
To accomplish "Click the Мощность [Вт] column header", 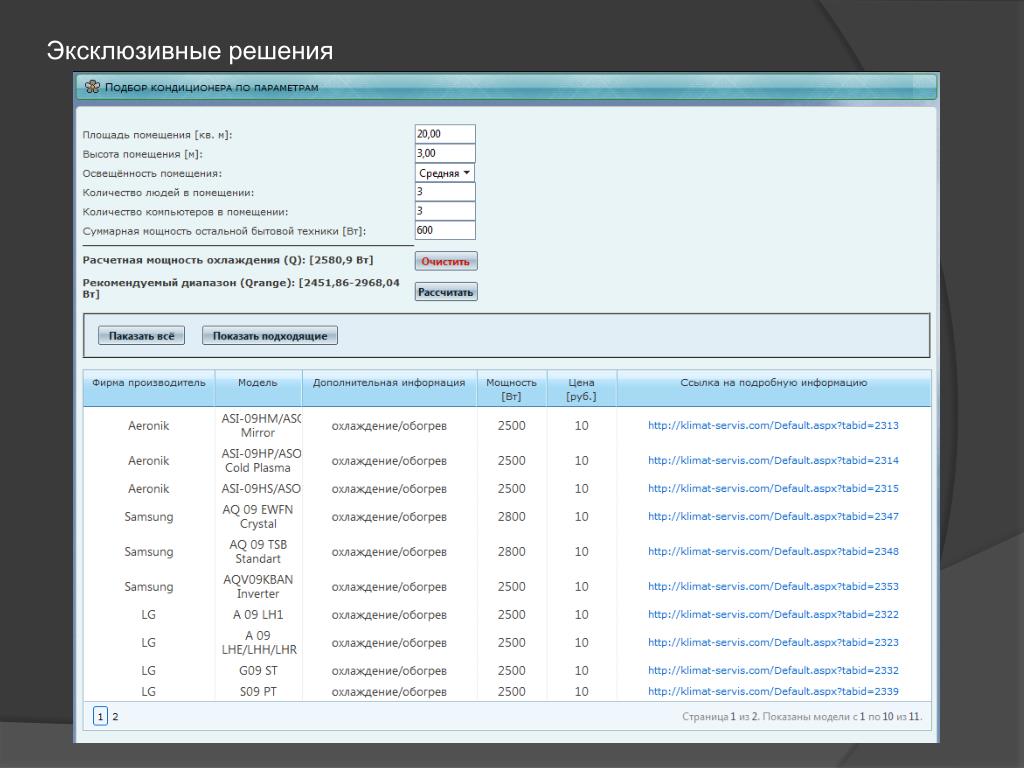I will (x=511, y=389).
